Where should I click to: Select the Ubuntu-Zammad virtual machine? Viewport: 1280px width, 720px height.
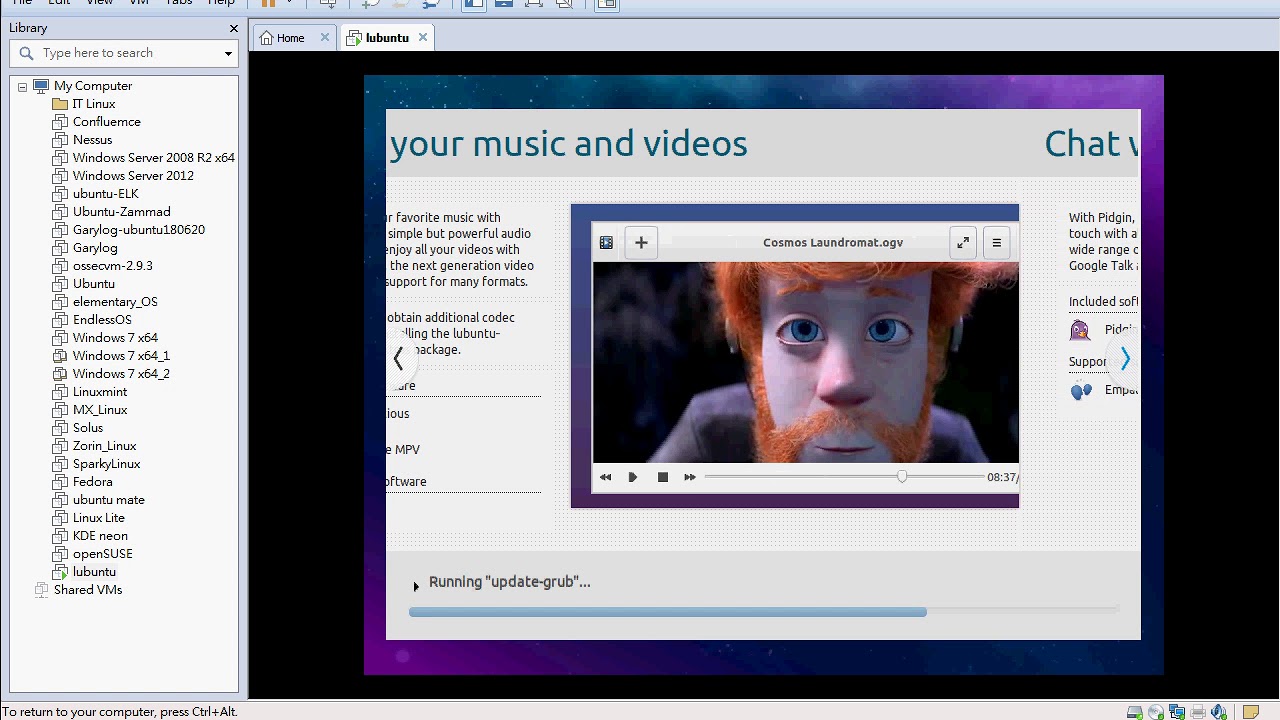click(121, 212)
